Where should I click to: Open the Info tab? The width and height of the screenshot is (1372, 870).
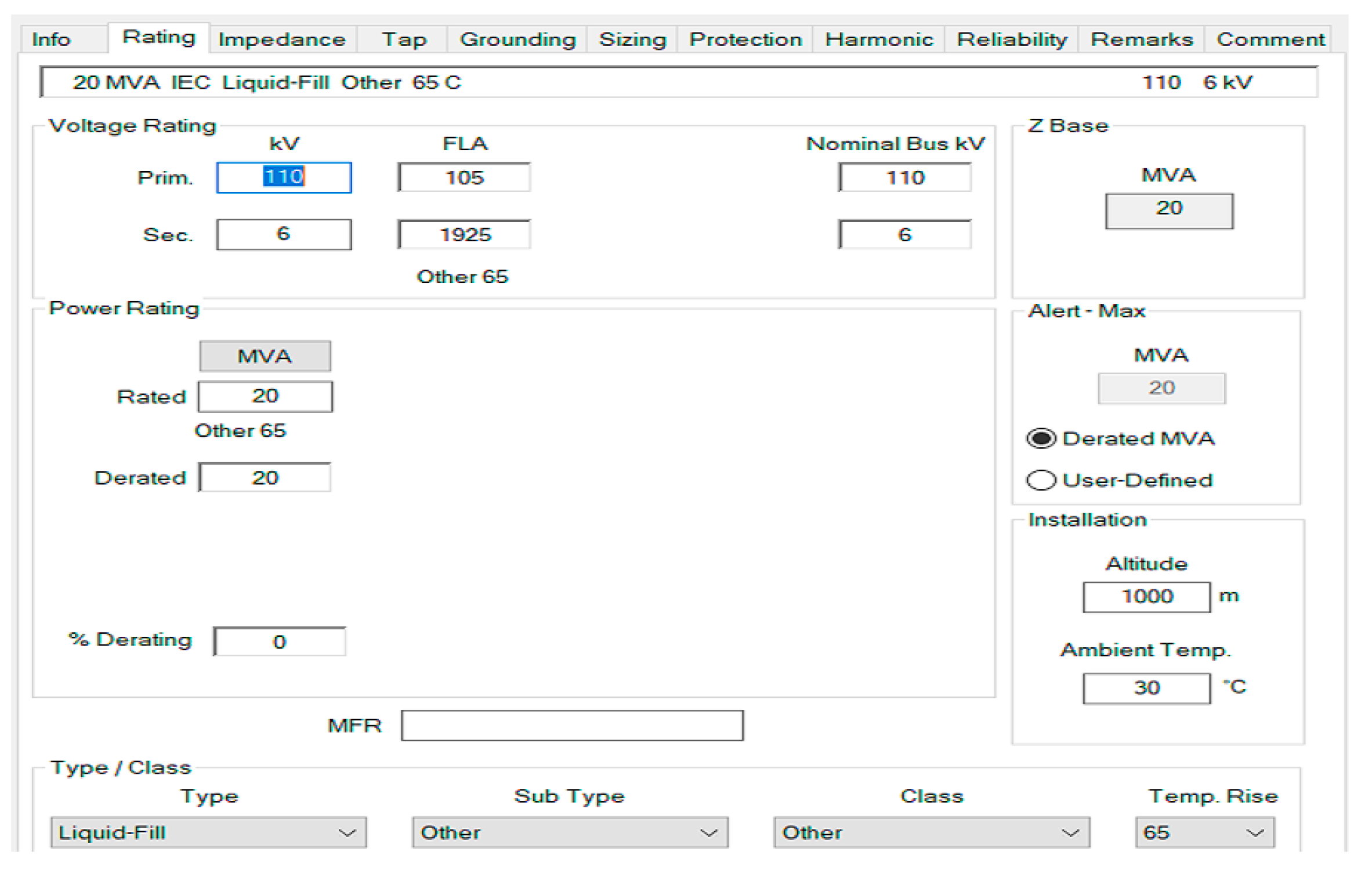[x=51, y=39]
